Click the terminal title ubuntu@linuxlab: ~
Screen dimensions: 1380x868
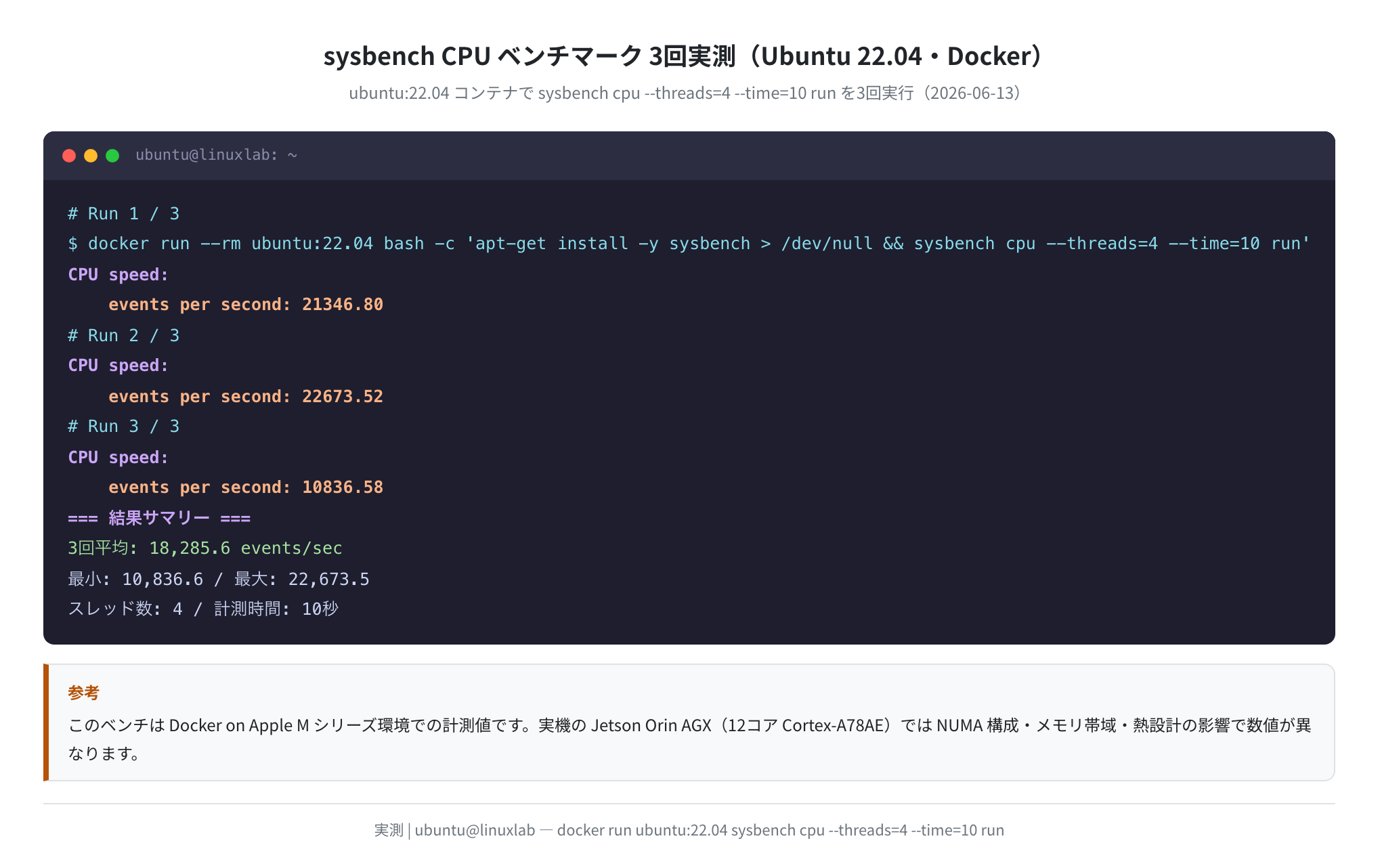pos(217,155)
